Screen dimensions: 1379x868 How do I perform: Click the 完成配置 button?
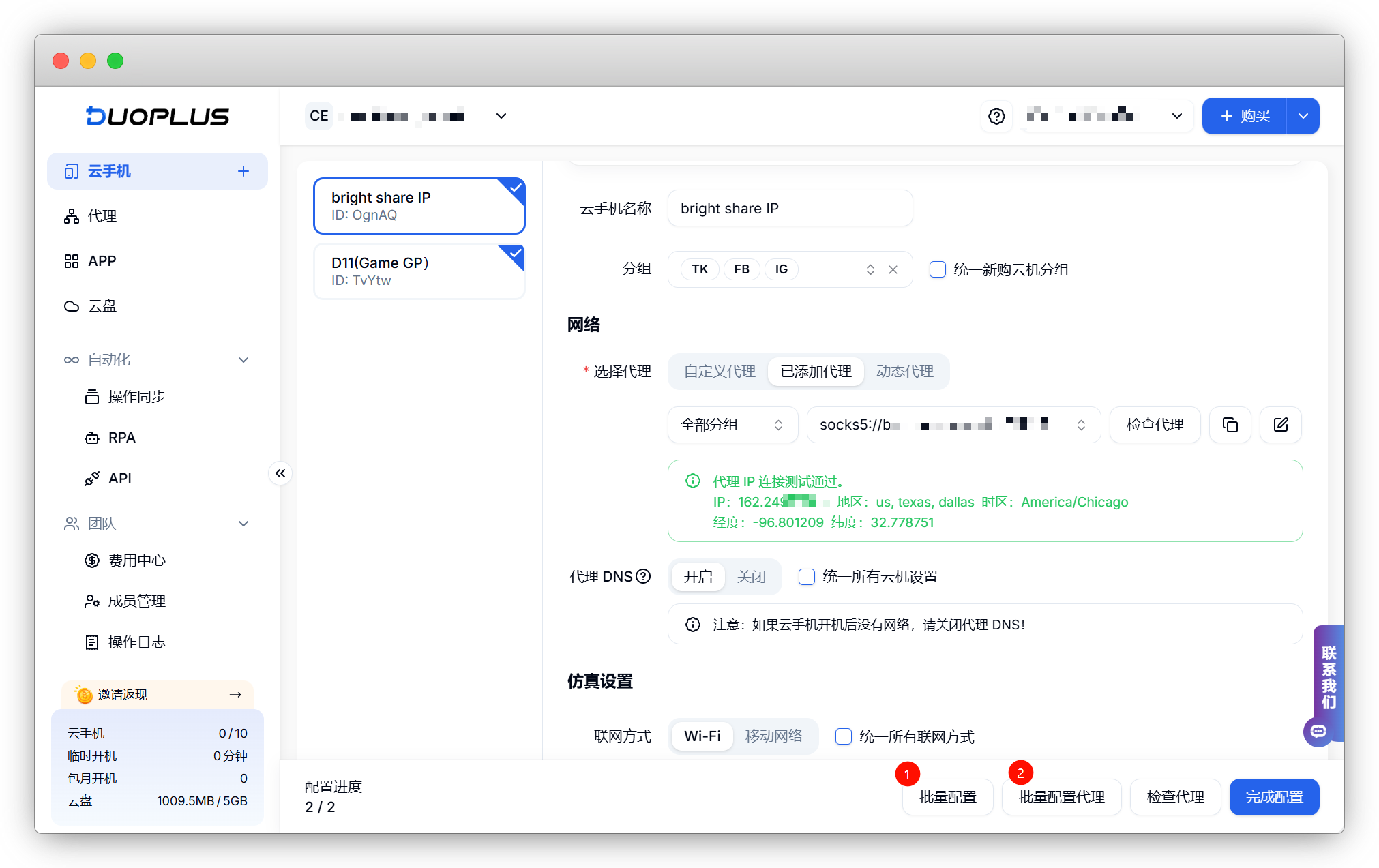(1273, 797)
